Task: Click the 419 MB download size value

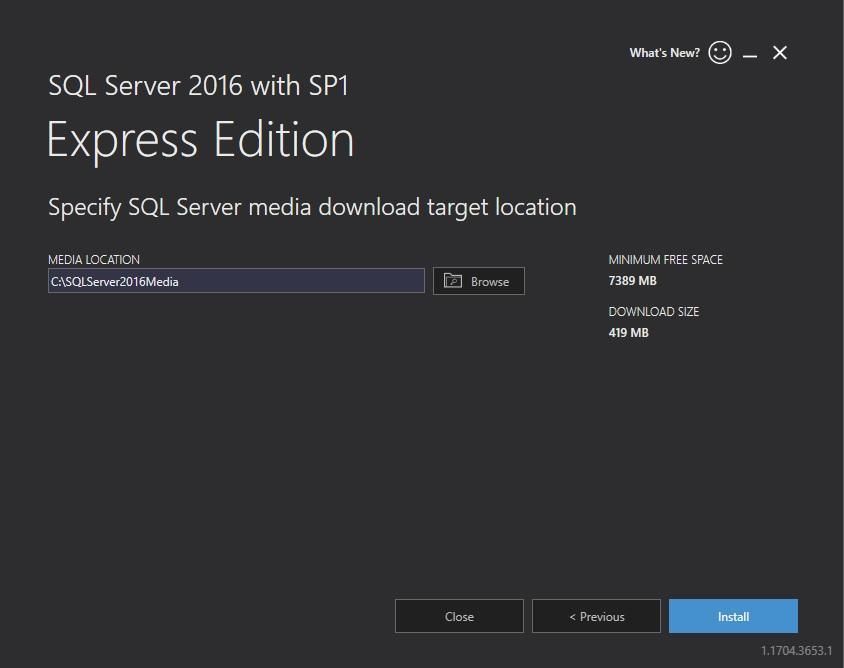Action: pyautogui.click(x=628, y=332)
